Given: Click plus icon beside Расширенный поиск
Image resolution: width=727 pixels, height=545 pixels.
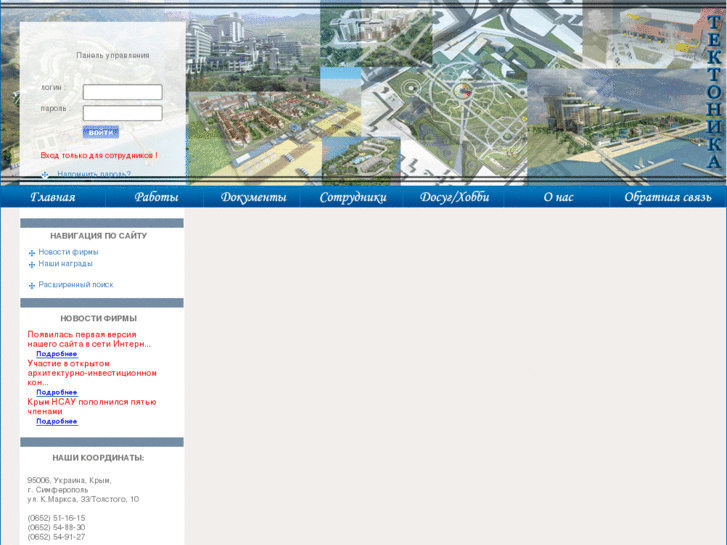Looking at the screenshot, I should point(32,285).
